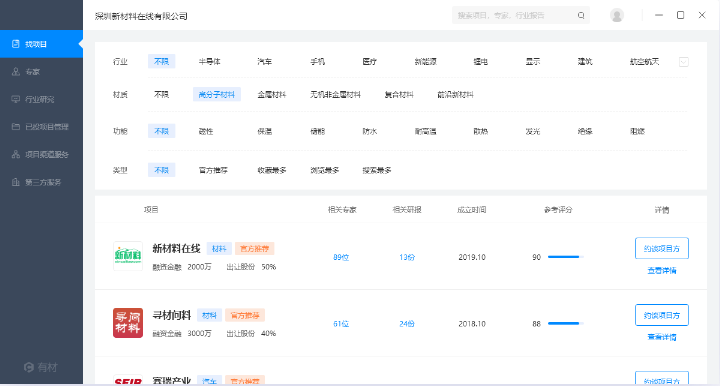Image resolution: width=720 pixels, height=386 pixels.
Task: Focus the project/expert search field
Action: [x=521, y=16]
